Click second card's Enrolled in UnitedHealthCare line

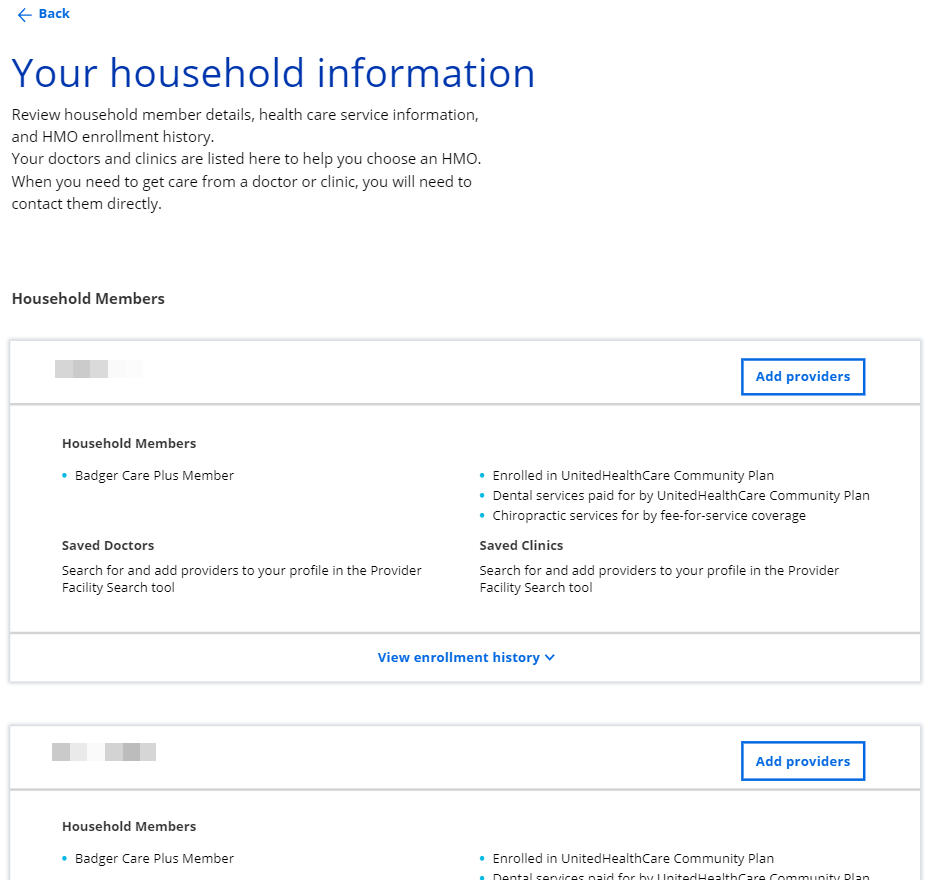(x=633, y=859)
